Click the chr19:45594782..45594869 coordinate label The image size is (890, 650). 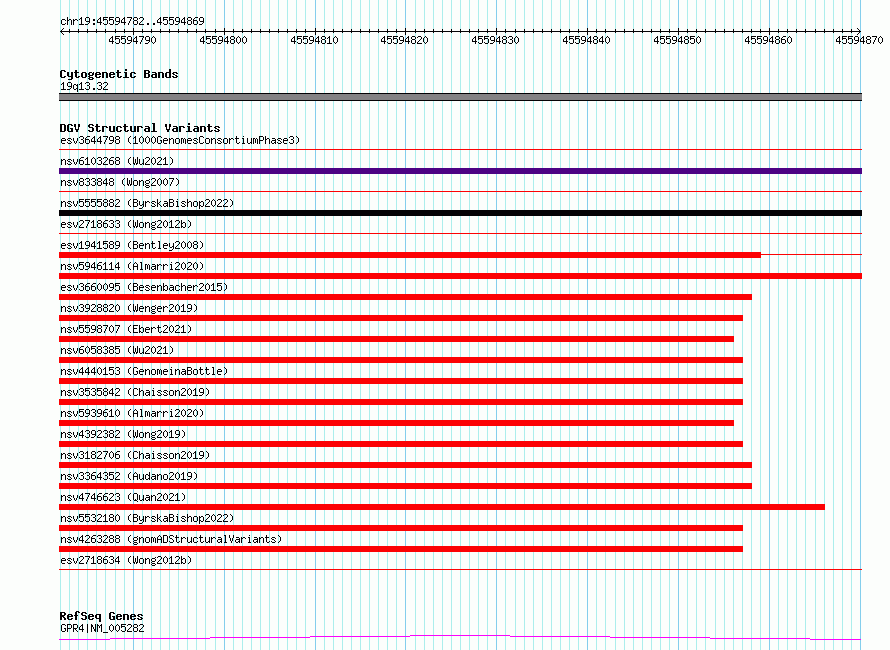click(132, 22)
